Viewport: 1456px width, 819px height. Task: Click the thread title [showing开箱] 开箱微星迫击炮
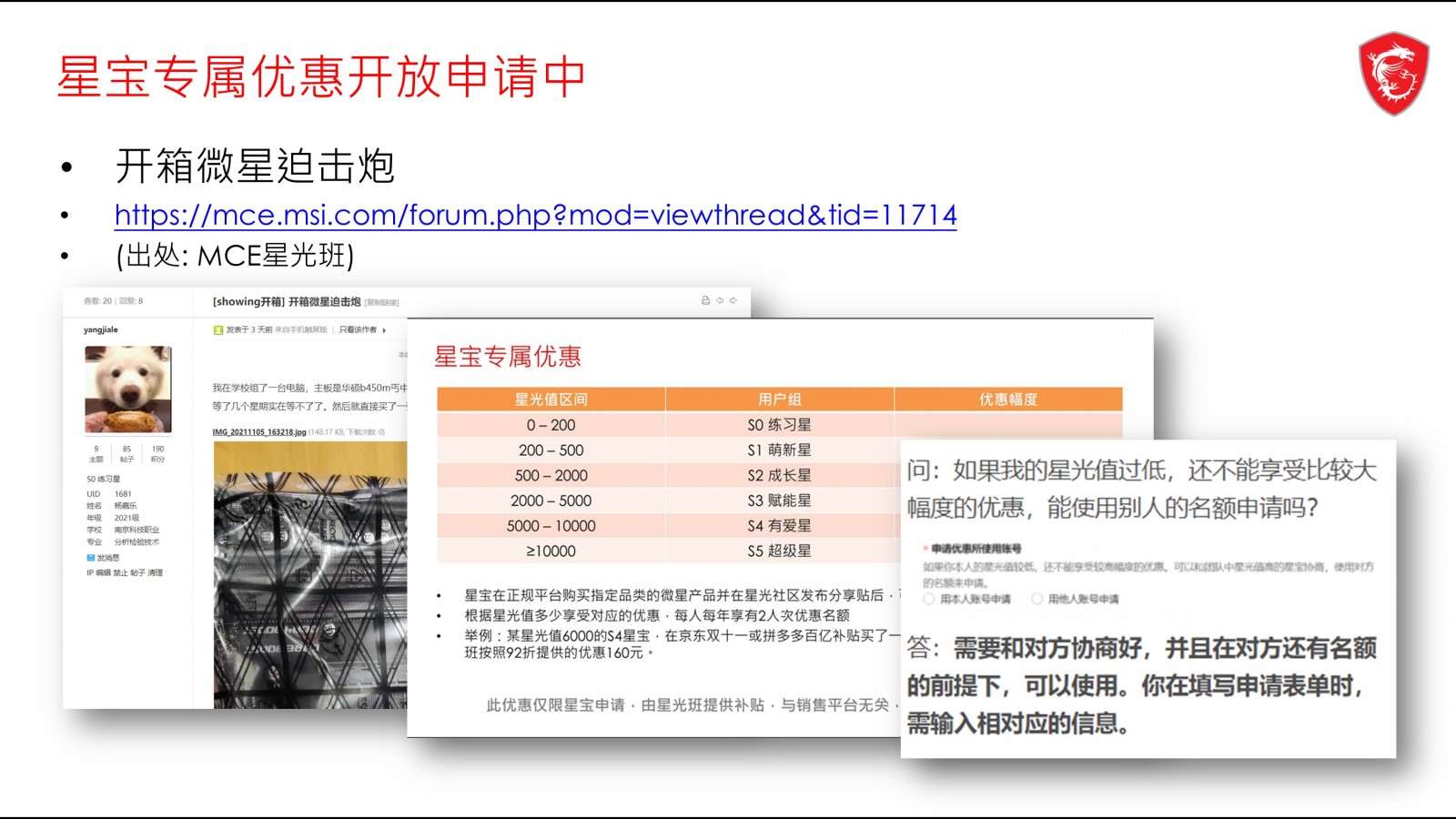[x=287, y=301]
